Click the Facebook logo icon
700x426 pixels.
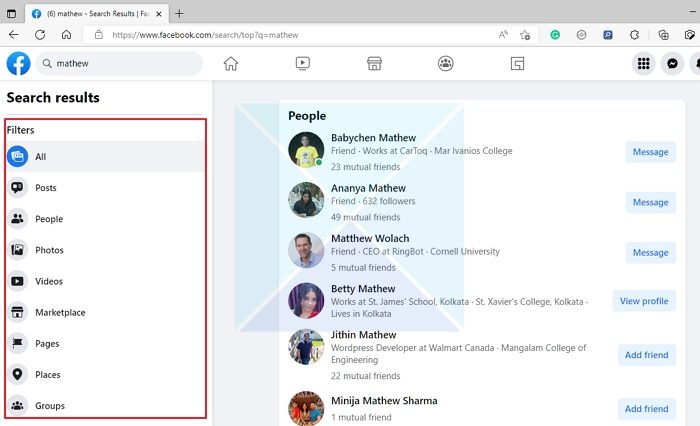18,63
